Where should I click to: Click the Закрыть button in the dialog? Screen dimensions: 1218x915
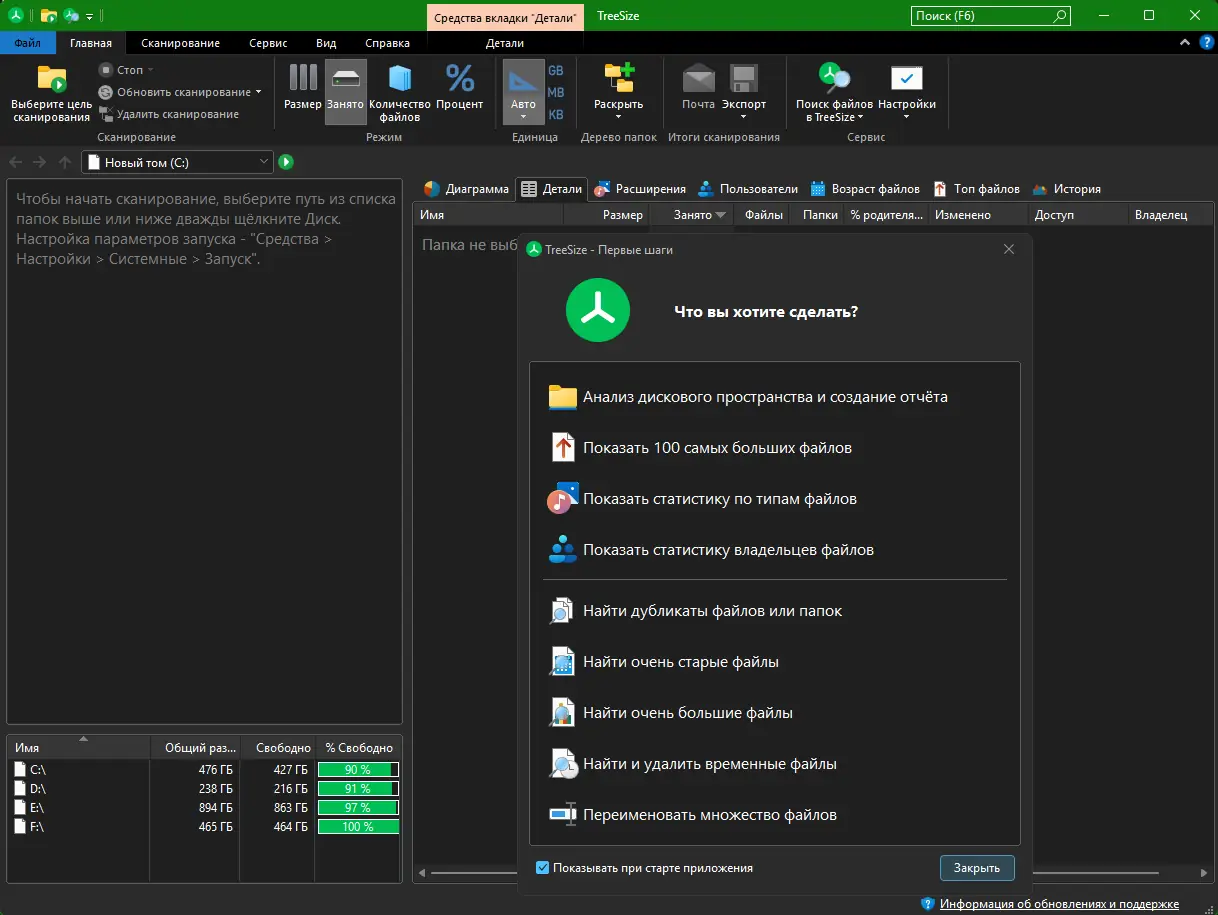coord(977,868)
